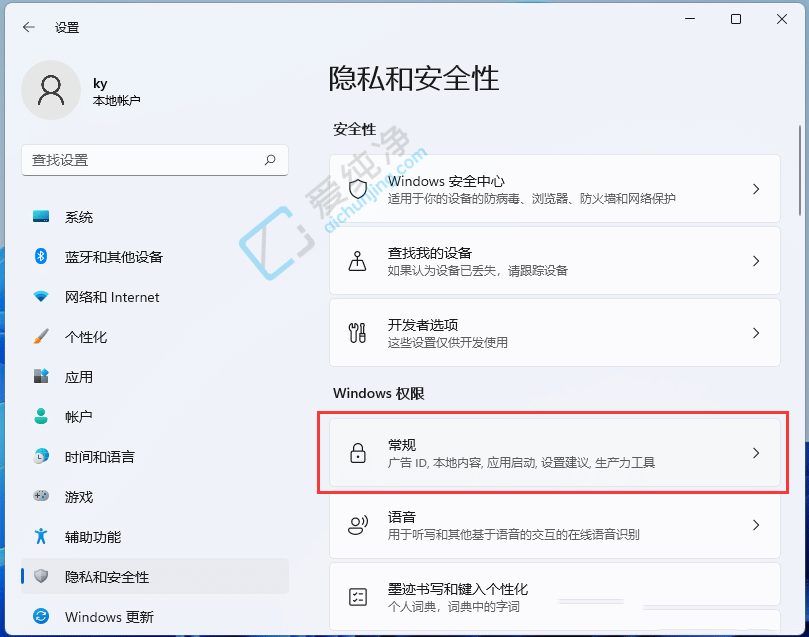This screenshot has width=809, height=637.
Task: Click the vertical scrollbar thumb
Action: [801, 170]
